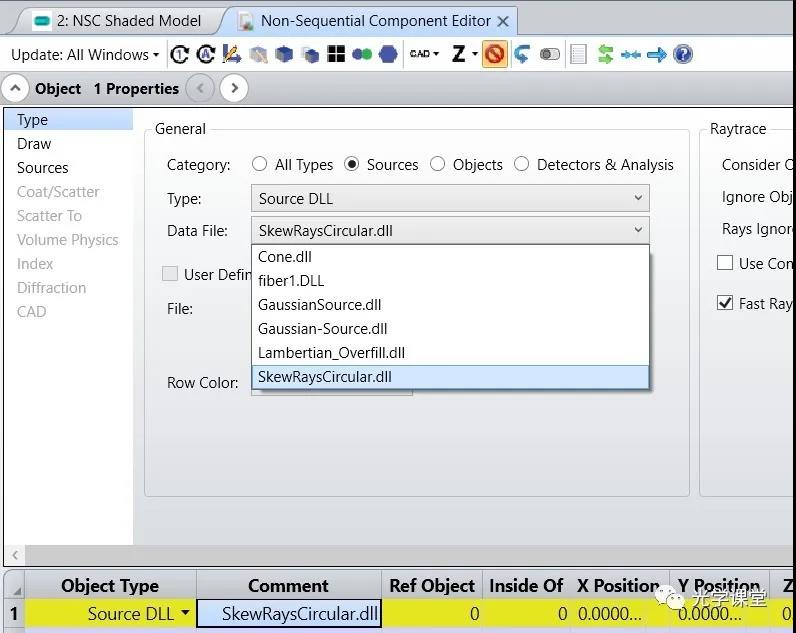Click the blue curved return arrow icon
The height and width of the screenshot is (633, 796).
click(x=521, y=54)
